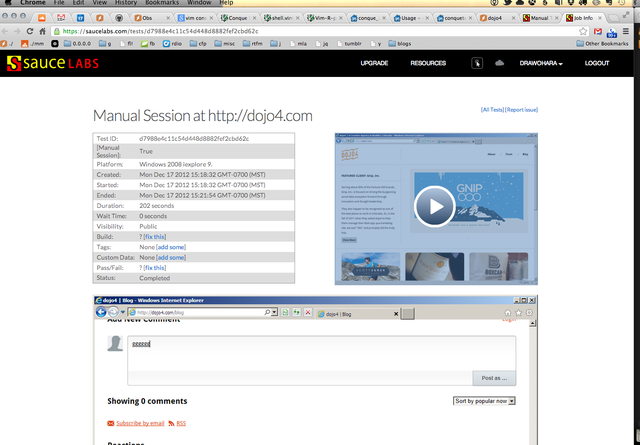Click RESOURCES in the header
This screenshot has height=445, width=640.
[428, 63]
